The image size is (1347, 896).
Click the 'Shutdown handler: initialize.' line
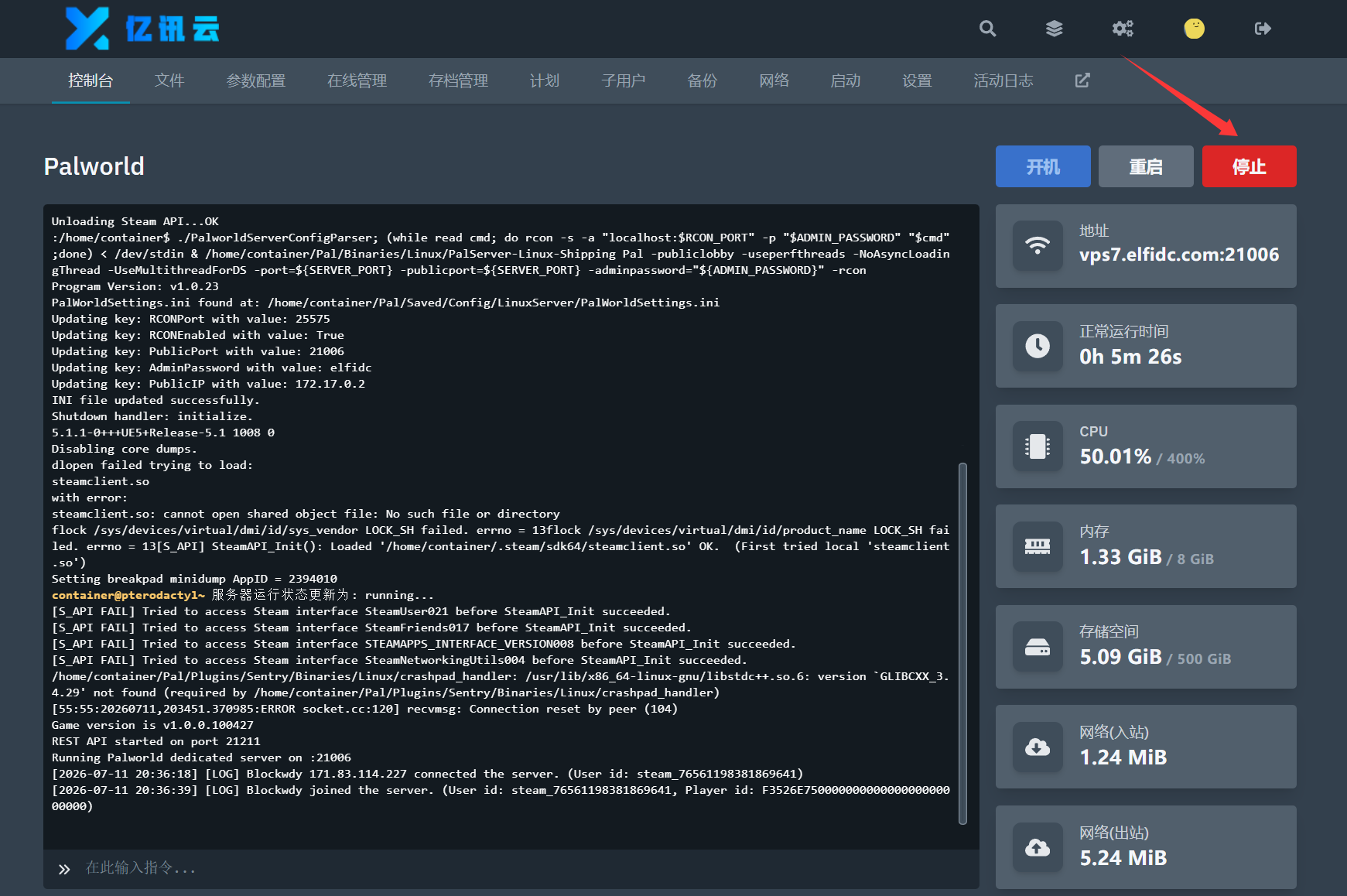click(152, 416)
